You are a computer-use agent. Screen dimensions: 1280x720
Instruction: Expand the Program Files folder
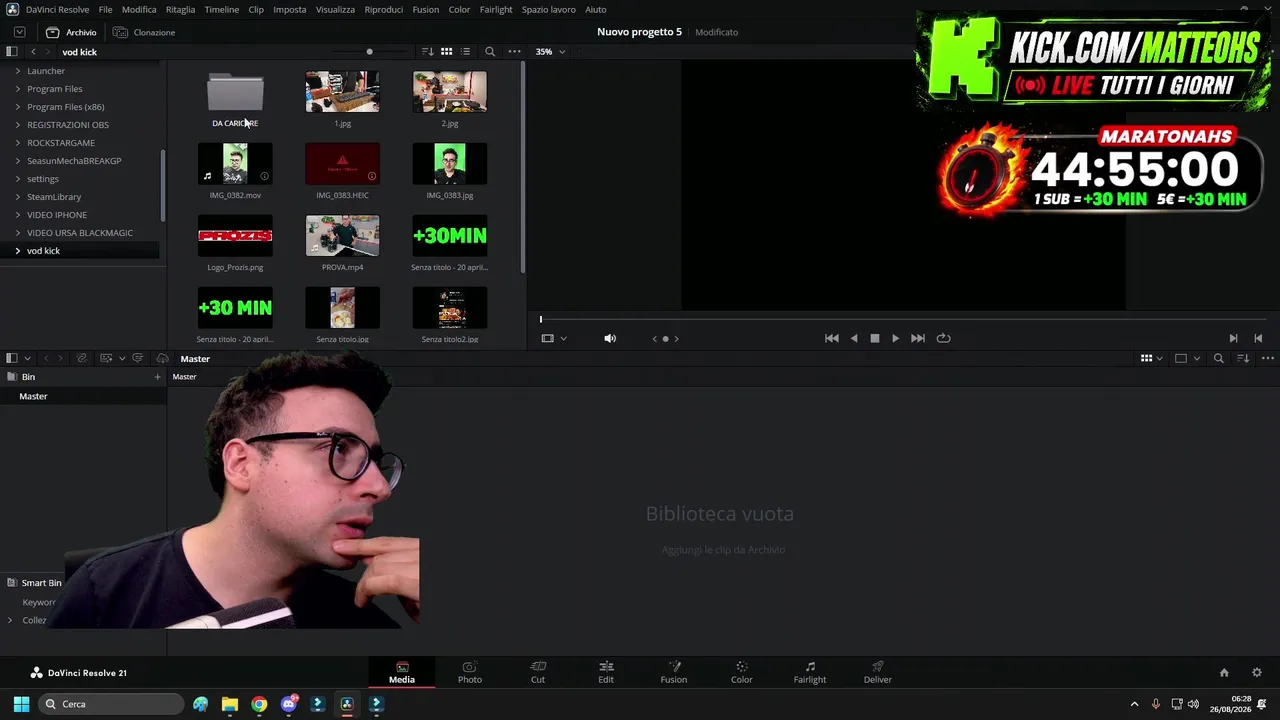tap(17, 89)
